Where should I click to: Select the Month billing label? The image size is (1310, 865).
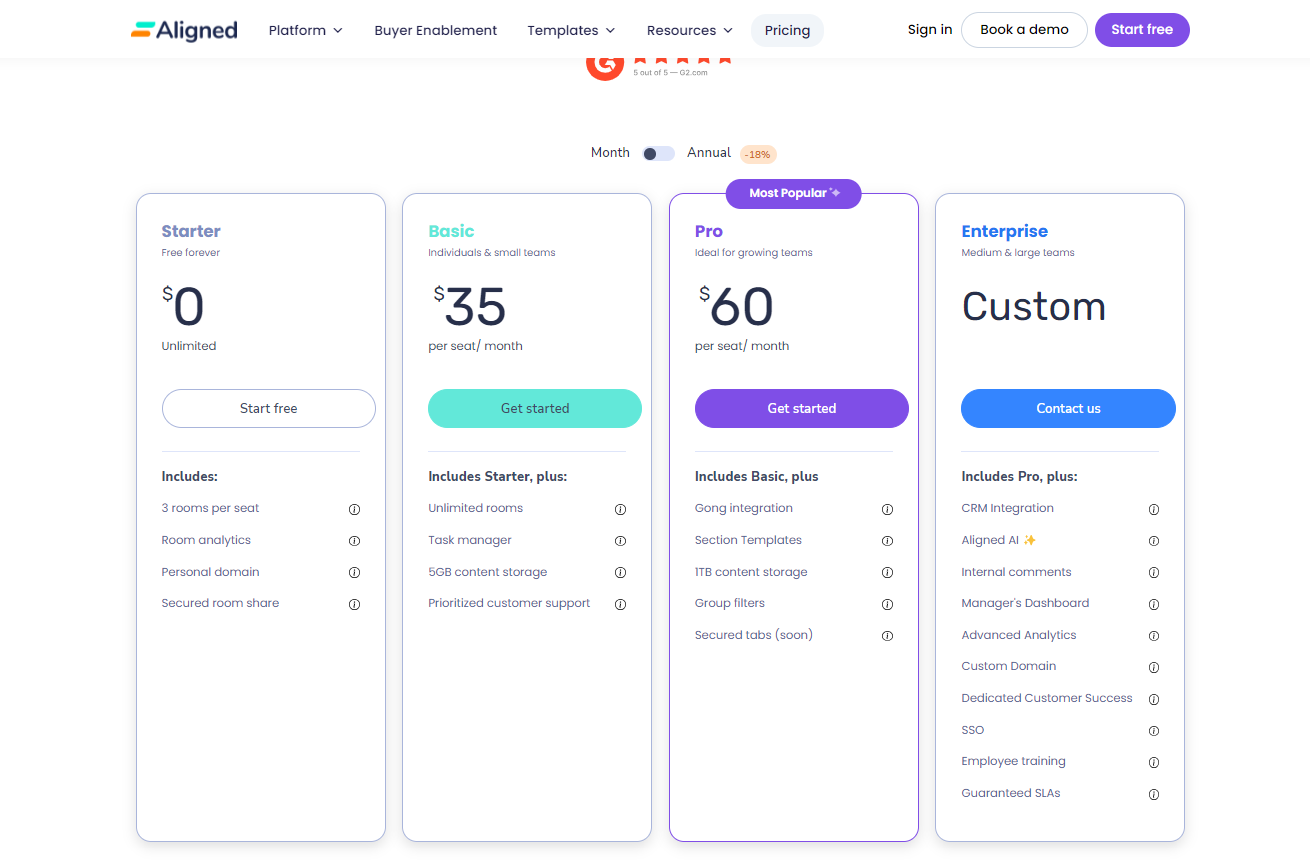tap(610, 153)
